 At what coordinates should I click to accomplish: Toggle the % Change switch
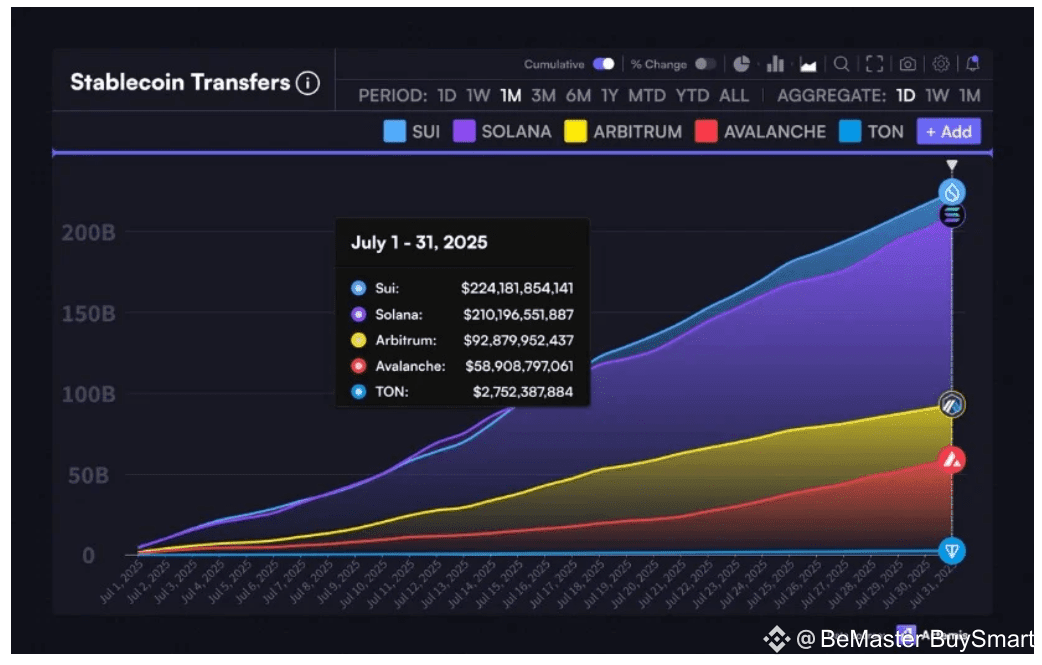click(705, 64)
